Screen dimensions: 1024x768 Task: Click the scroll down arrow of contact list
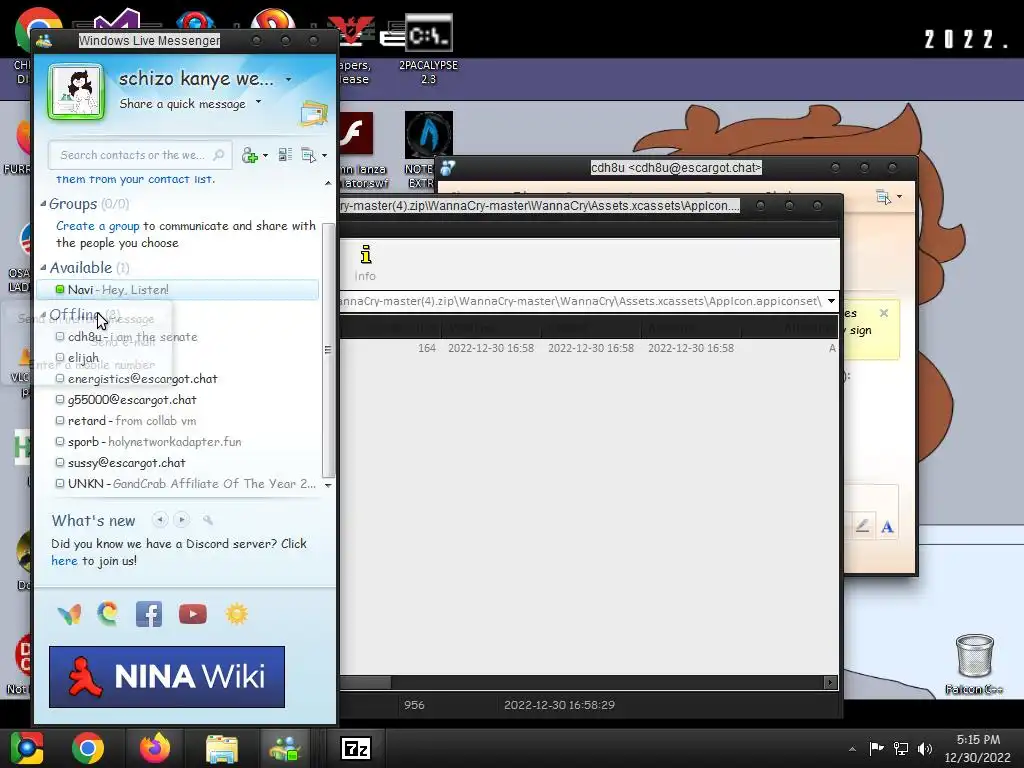coord(328,485)
